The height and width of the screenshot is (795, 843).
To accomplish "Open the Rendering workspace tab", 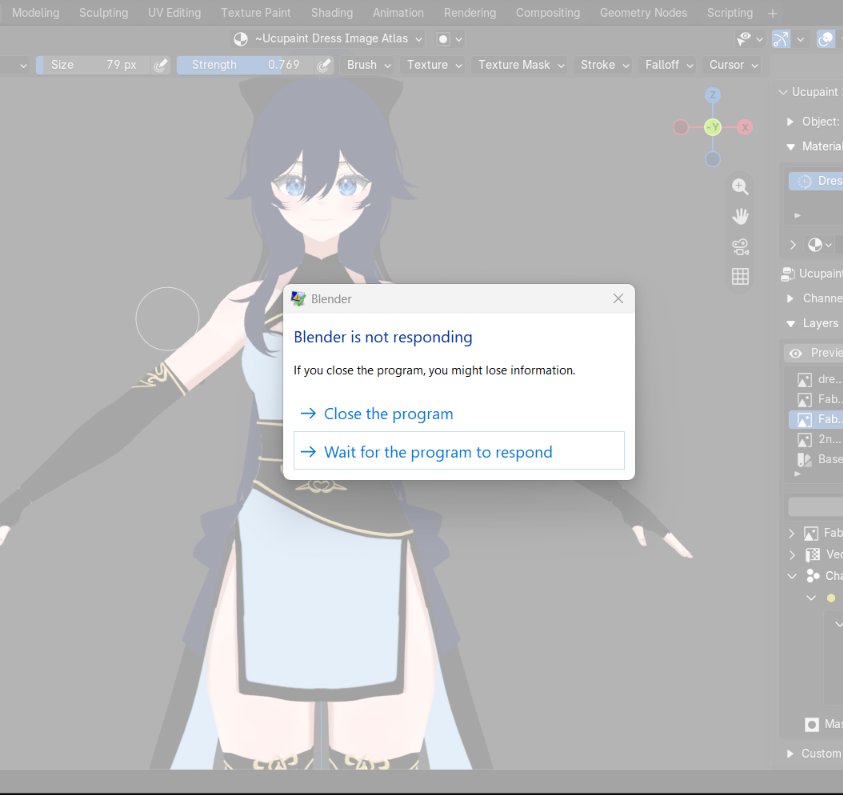I will (x=470, y=13).
